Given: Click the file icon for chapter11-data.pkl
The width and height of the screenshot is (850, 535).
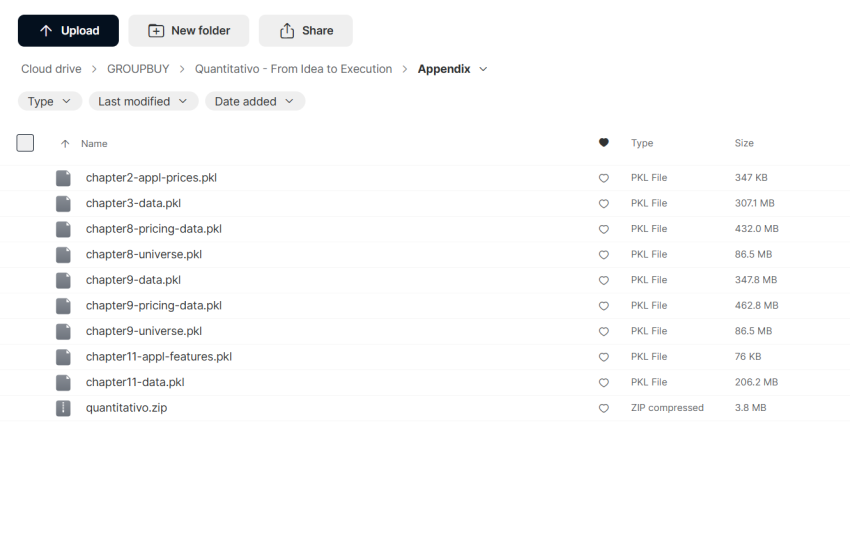Looking at the screenshot, I should coord(63,382).
